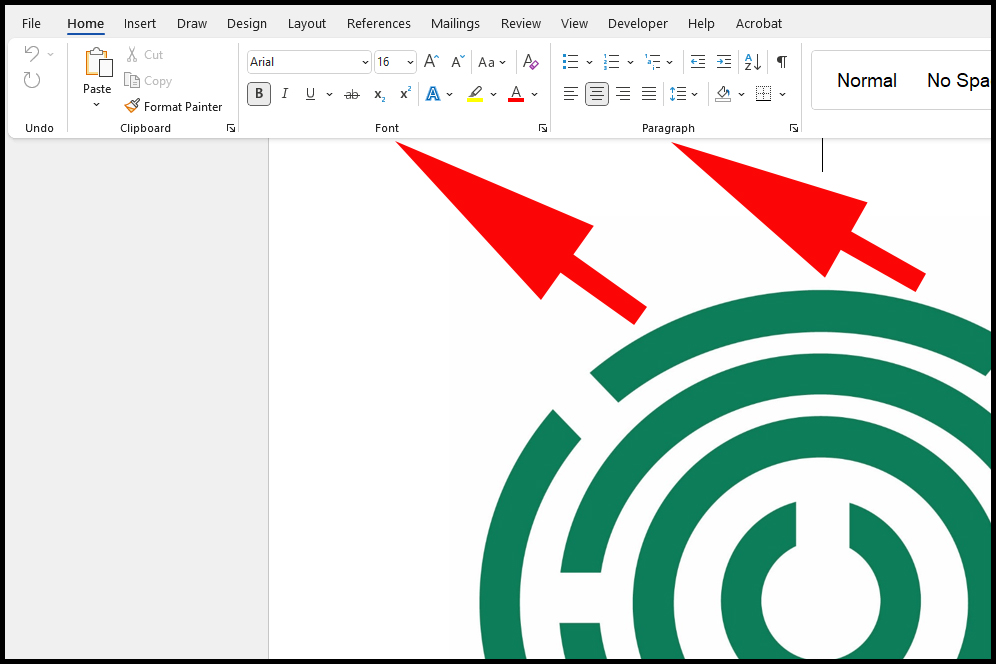Expand highlight color options arrow
Screen dimensions: 996x664
[494, 95]
